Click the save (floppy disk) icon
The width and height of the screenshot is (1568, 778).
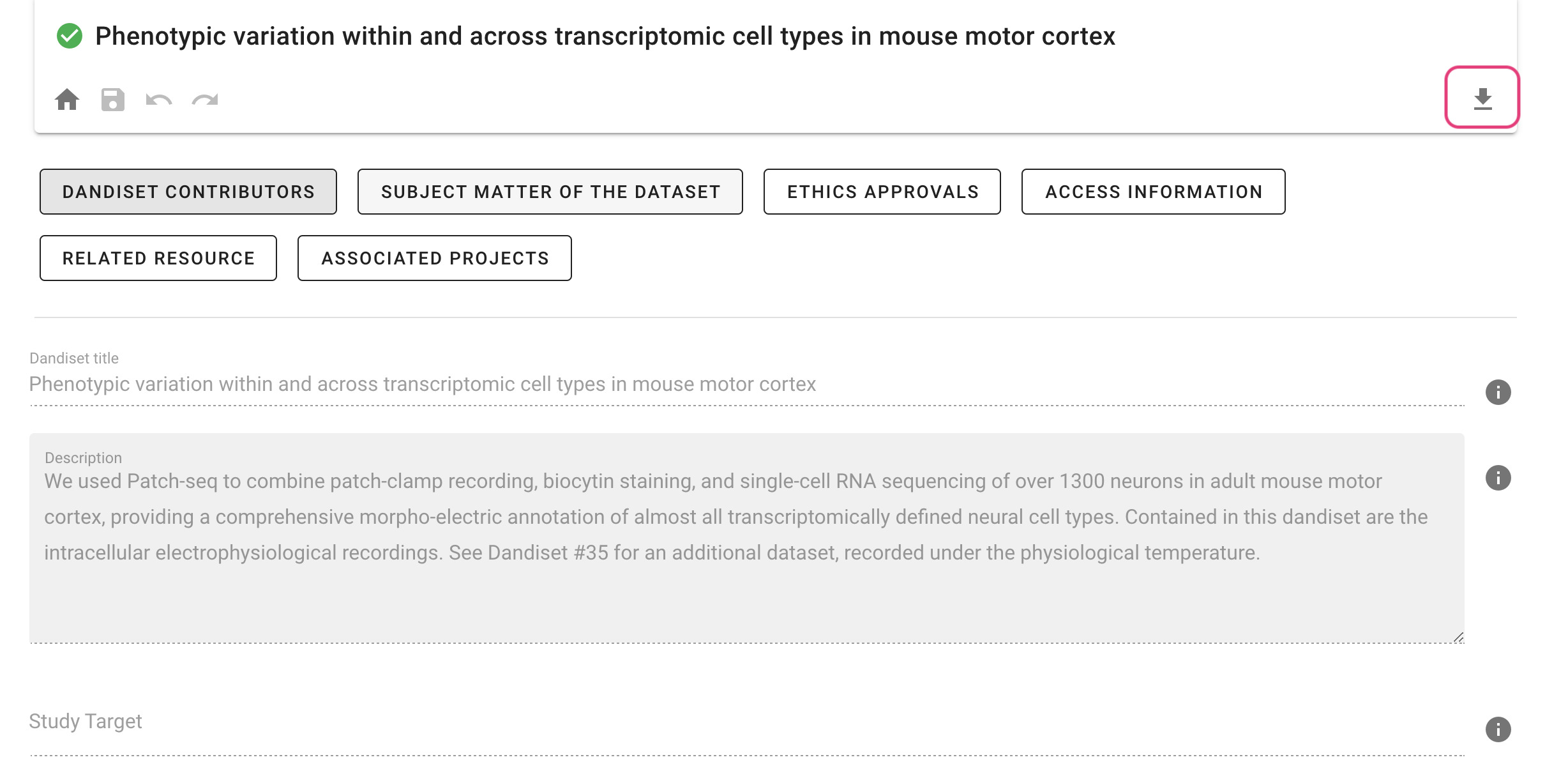click(x=113, y=100)
